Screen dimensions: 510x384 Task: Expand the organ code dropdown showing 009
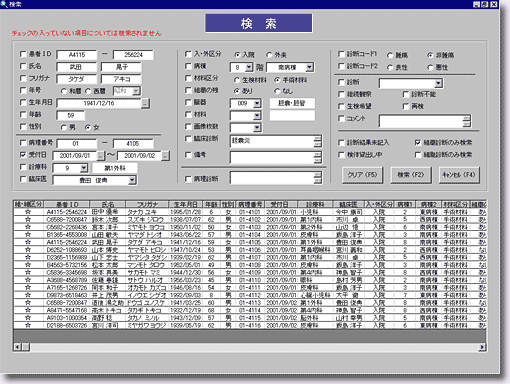[257, 103]
